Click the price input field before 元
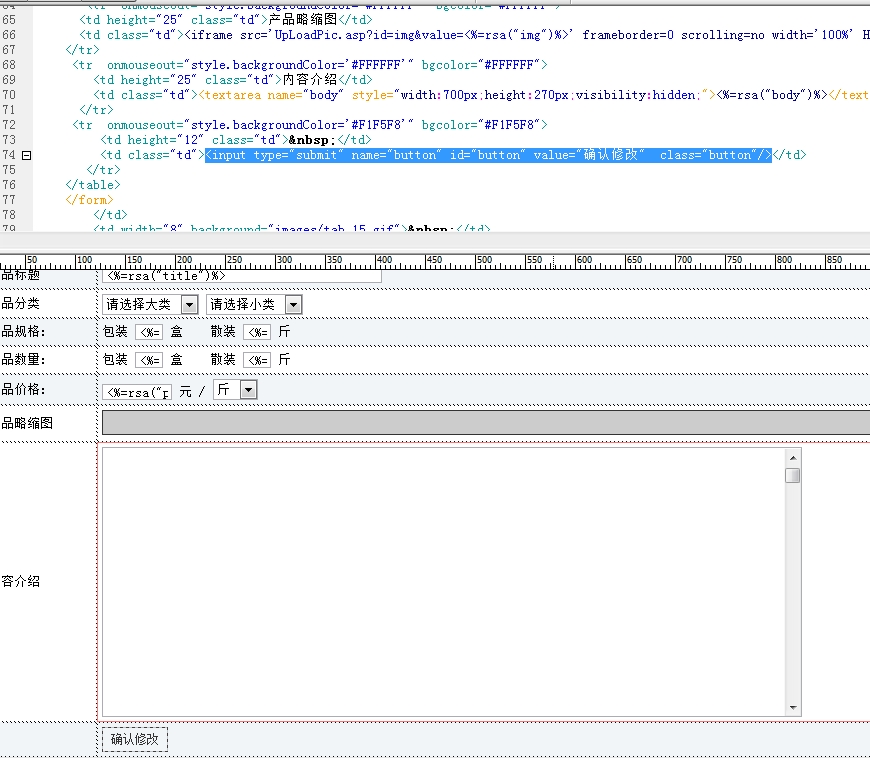The image size is (870, 759). click(138, 391)
